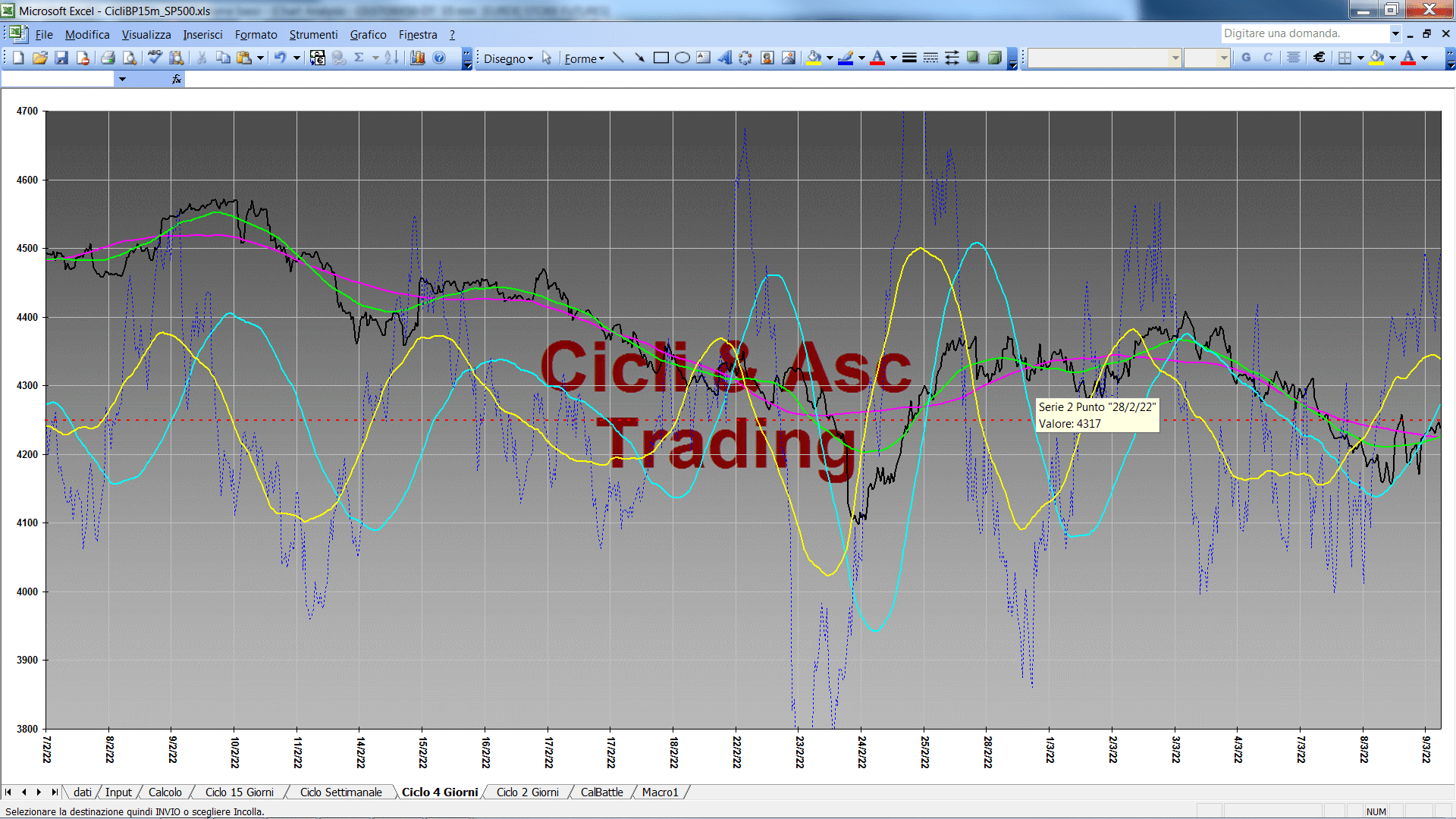Insert a diagram or organization chart
Image resolution: width=1456 pixels, height=819 pixels.
point(745,58)
